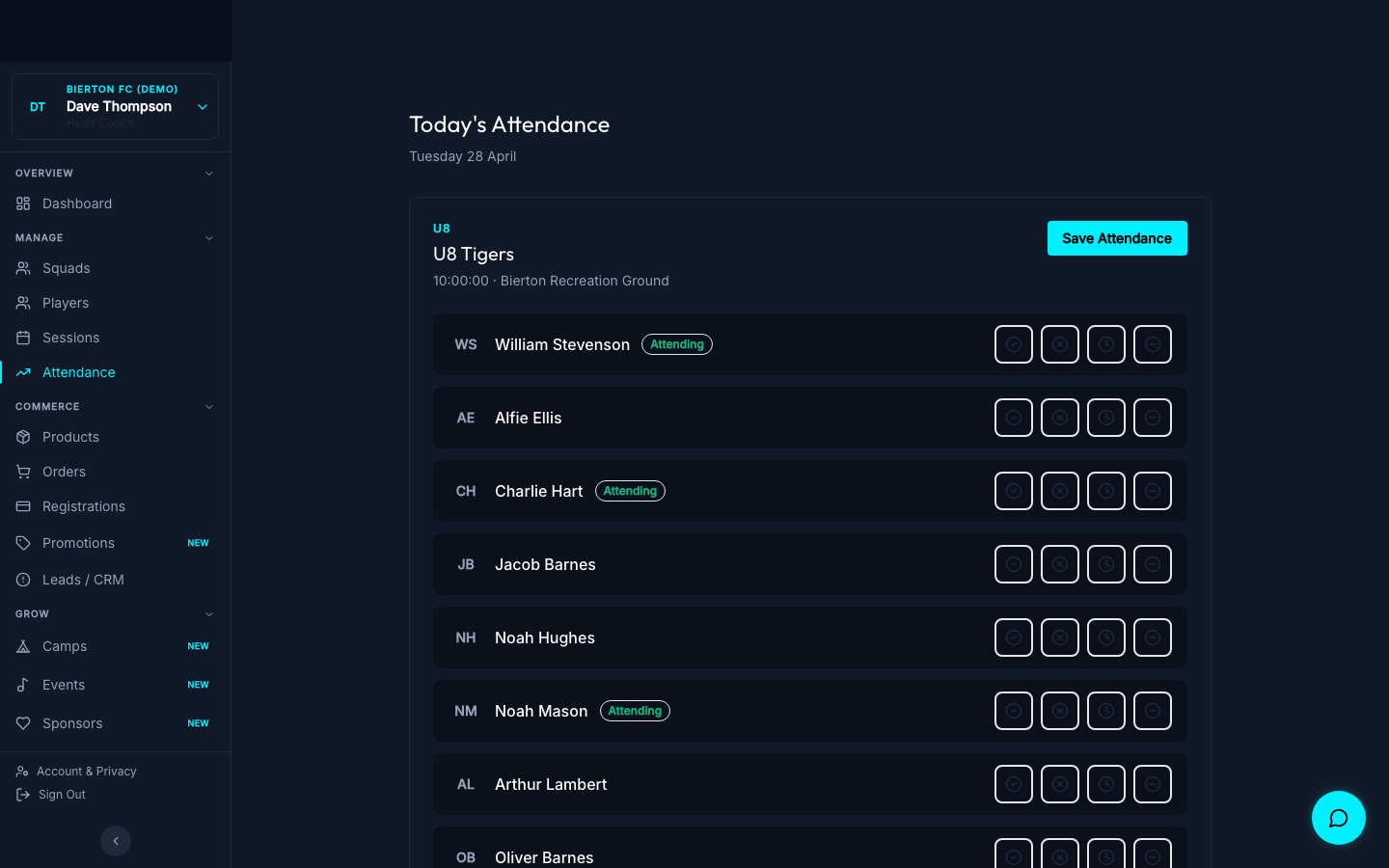Click Save Attendance button
The width and height of the screenshot is (1389, 868).
coord(1117,238)
